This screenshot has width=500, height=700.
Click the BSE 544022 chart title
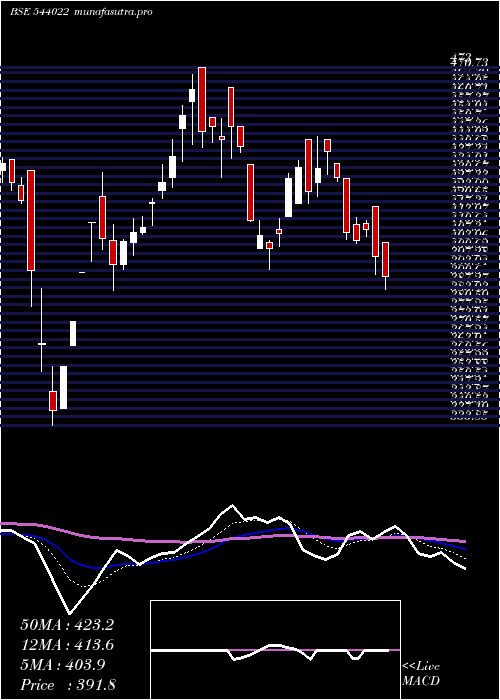(x=81, y=12)
